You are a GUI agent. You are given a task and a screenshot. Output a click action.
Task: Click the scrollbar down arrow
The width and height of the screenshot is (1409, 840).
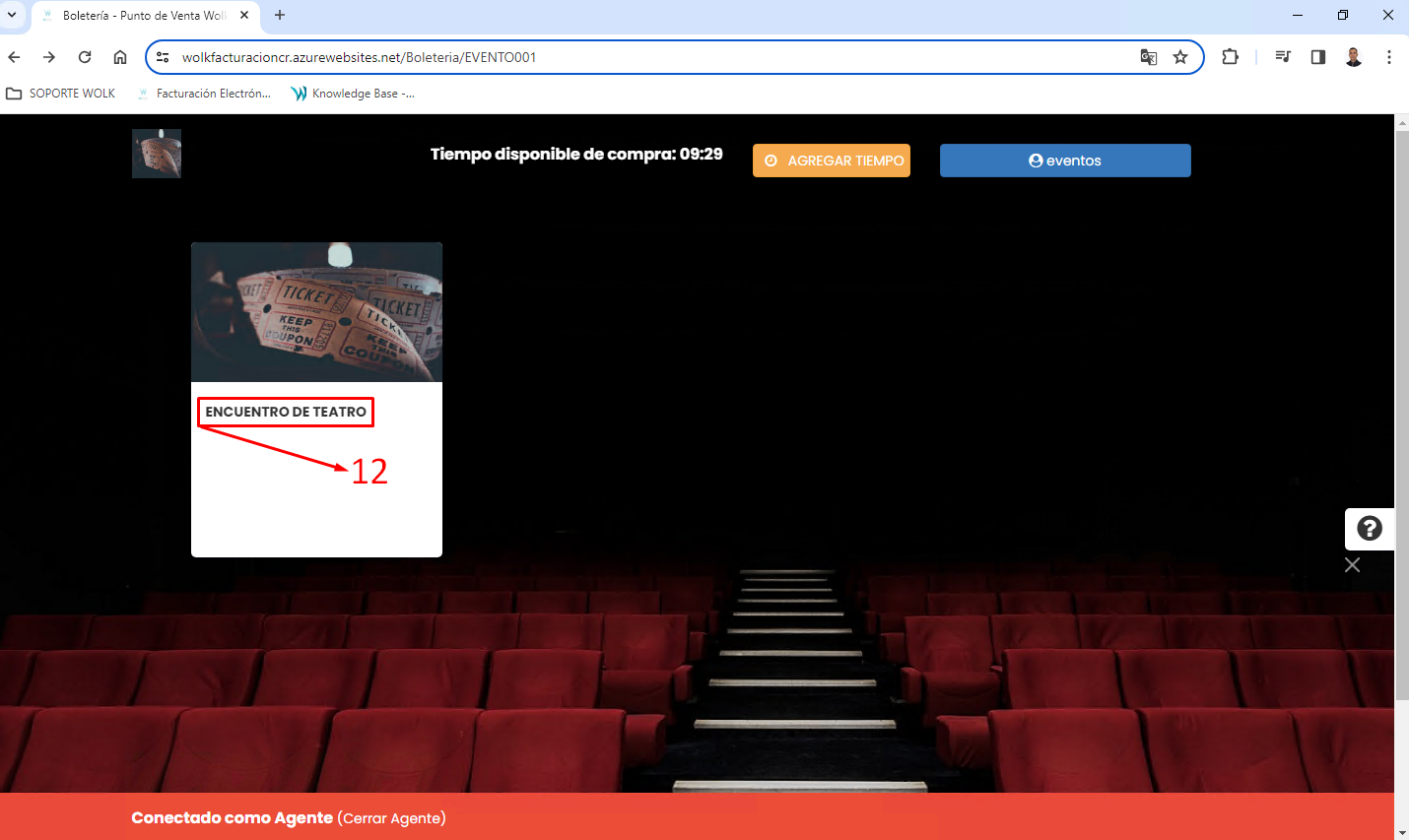[x=1401, y=832]
